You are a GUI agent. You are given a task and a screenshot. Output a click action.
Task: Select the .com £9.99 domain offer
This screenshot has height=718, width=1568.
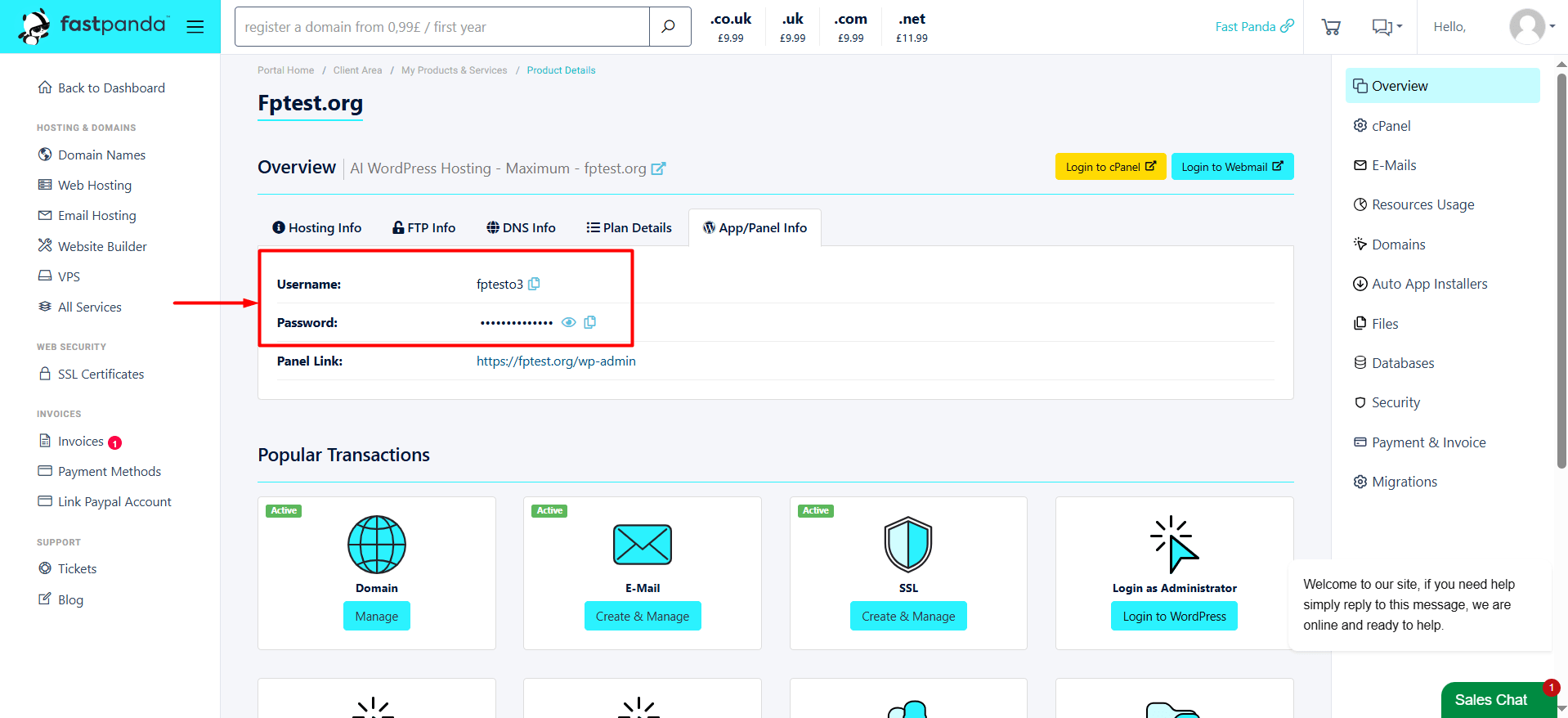[850, 27]
